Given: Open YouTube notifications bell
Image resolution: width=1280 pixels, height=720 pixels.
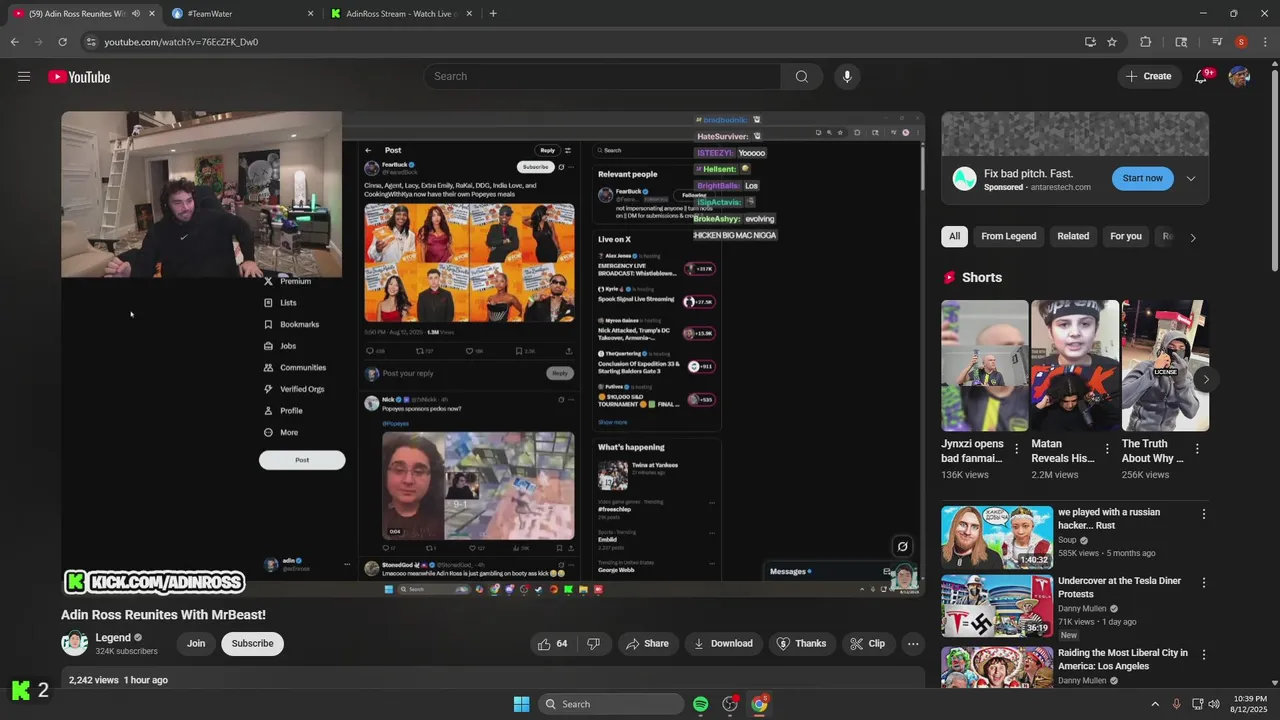Looking at the screenshot, I should pyautogui.click(x=1201, y=76).
